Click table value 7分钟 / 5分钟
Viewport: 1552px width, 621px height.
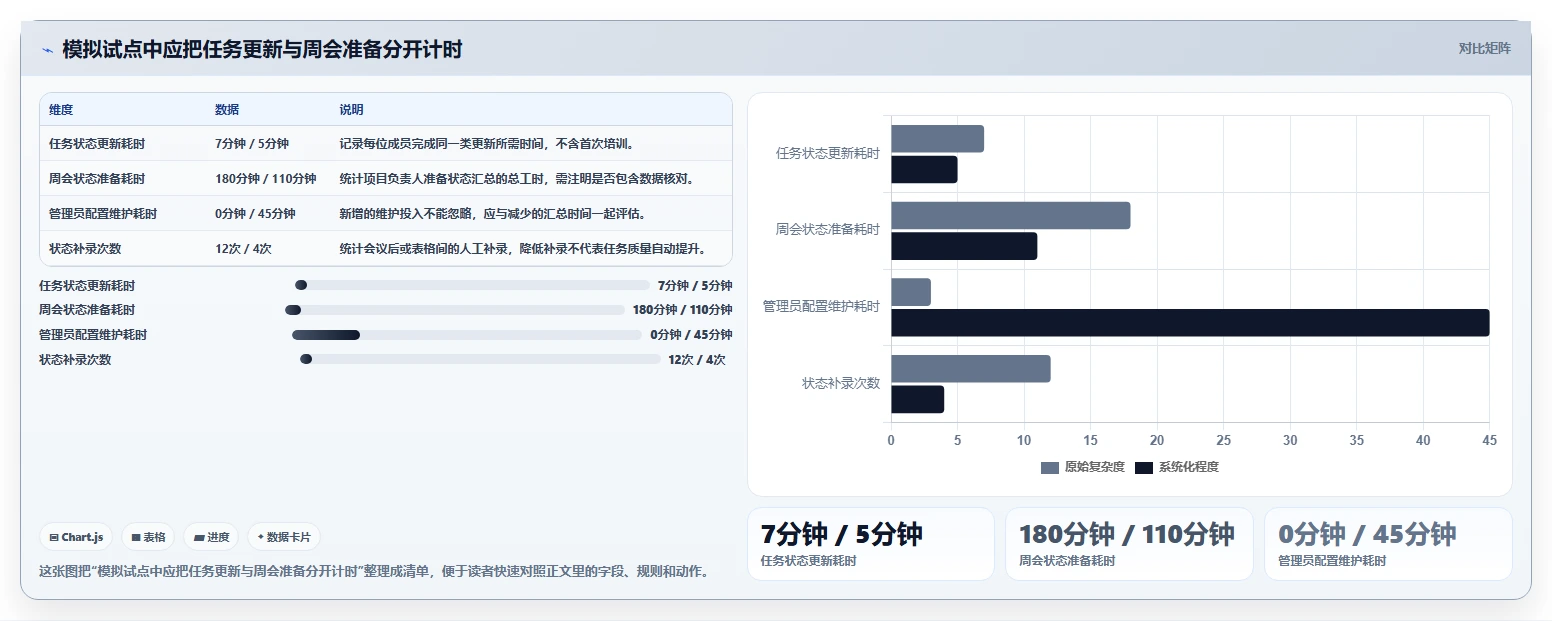click(252, 144)
